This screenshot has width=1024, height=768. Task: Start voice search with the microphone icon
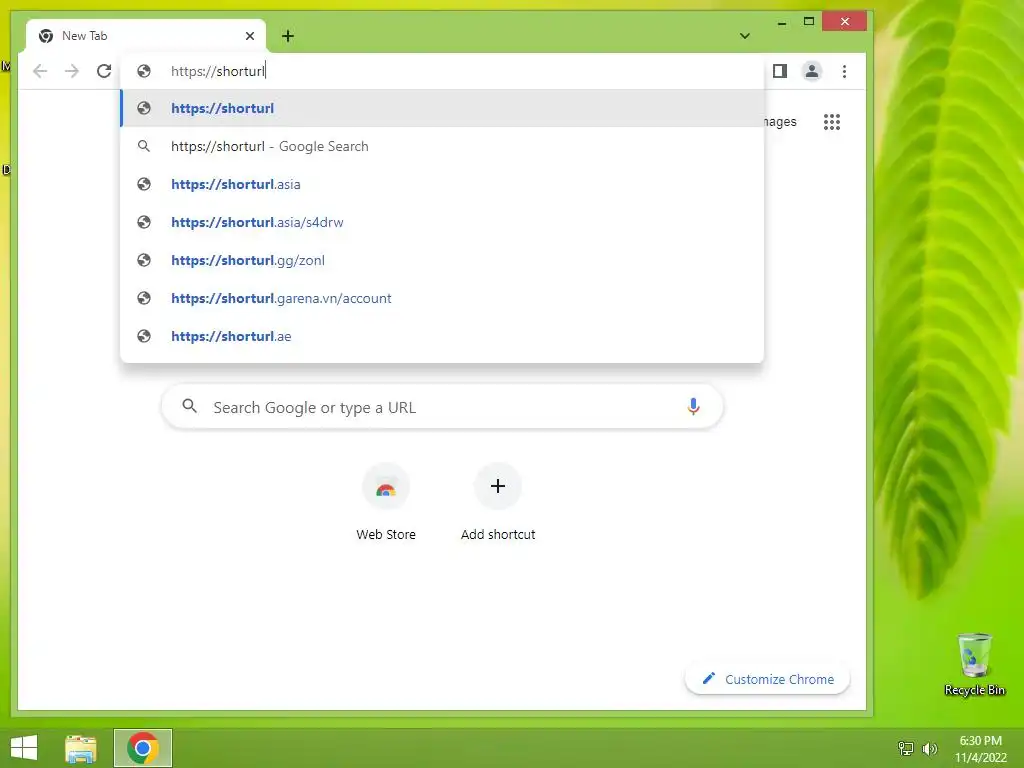click(694, 407)
